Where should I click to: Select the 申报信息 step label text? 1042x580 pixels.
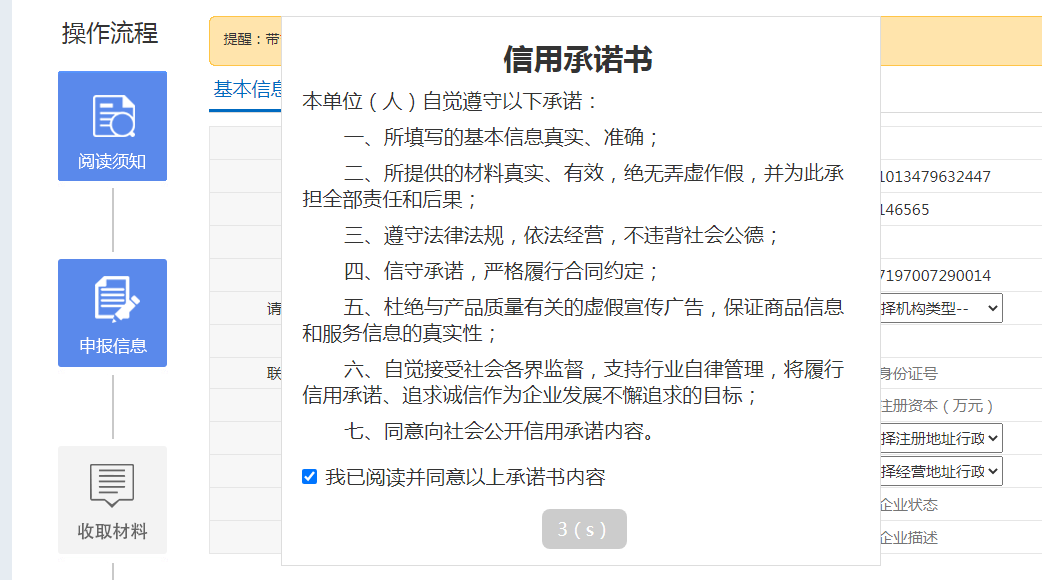click(x=113, y=346)
